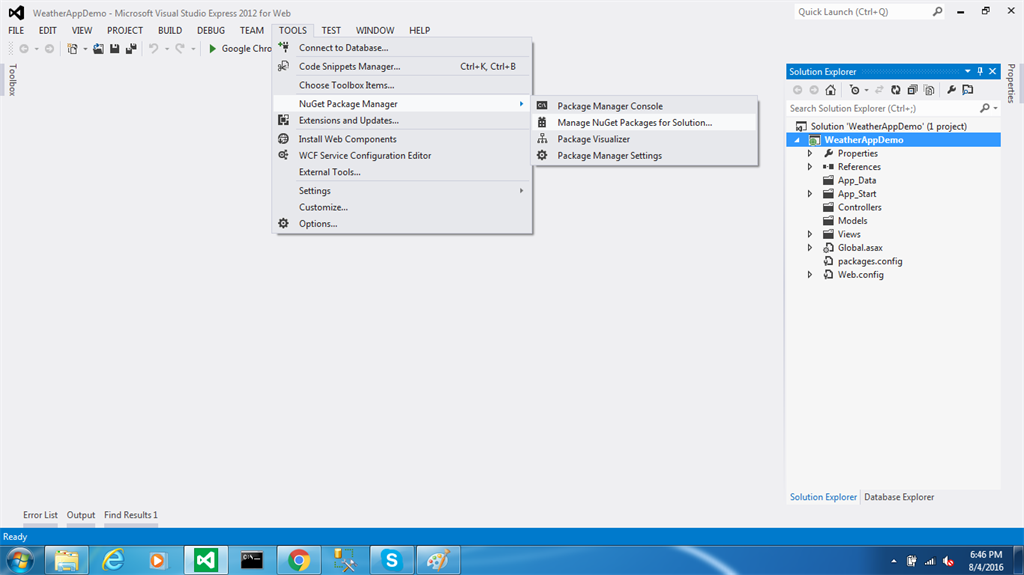Switch to the Database Explorer tab
Viewport: 1024px width, 575px height.
coord(899,497)
